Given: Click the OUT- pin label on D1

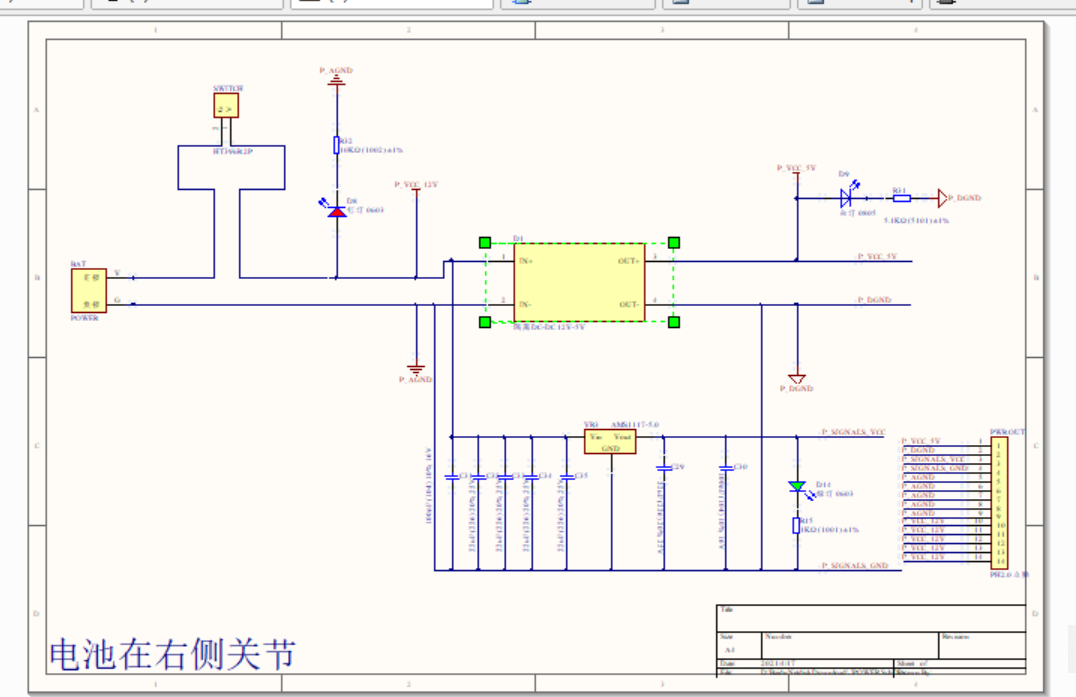Looking at the screenshot, I should click(629, 305).
